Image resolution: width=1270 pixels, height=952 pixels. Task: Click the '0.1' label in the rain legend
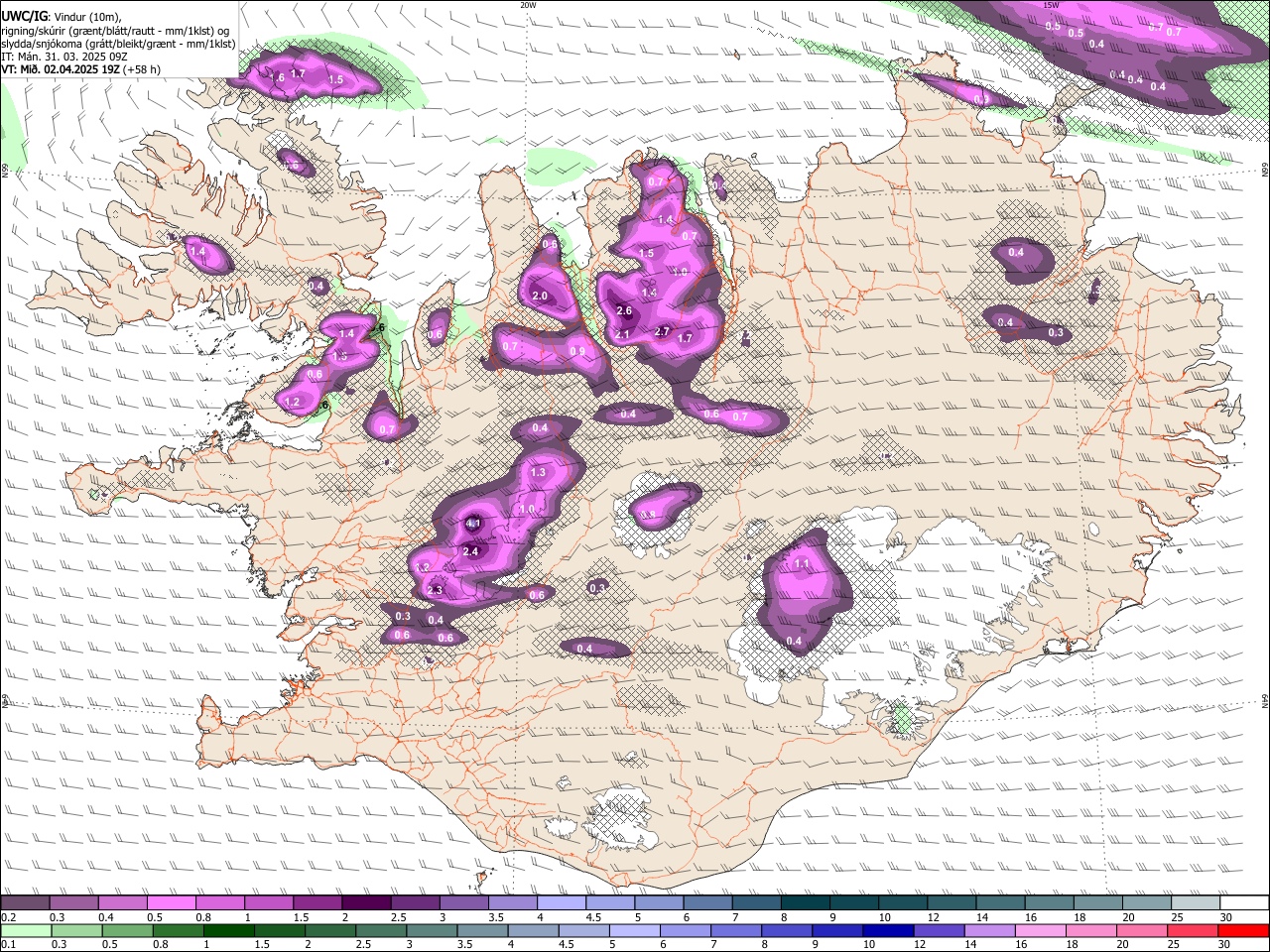point(7,945)
